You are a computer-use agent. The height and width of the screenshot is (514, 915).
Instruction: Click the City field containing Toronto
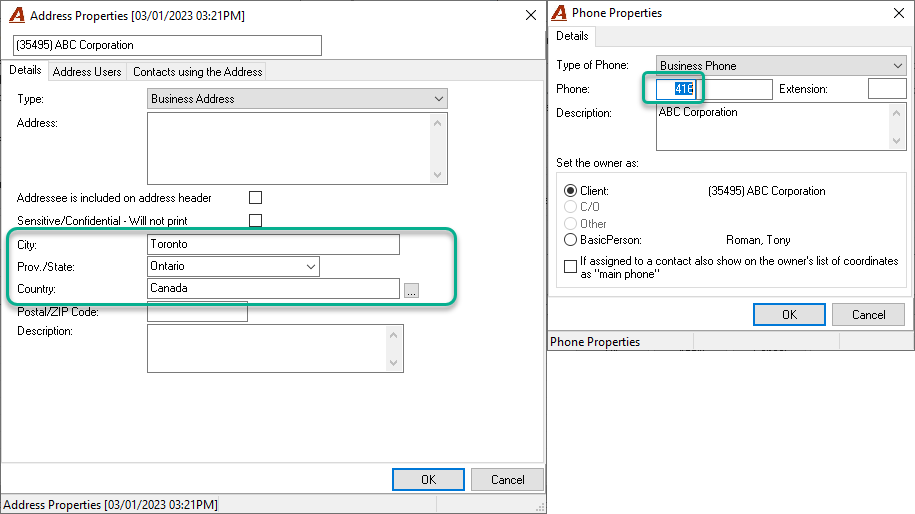273,244
